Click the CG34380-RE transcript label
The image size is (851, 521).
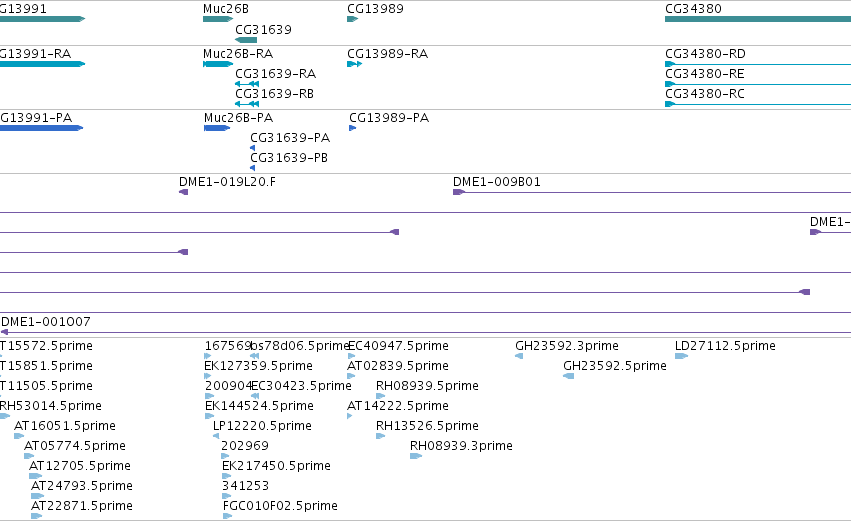(704, 74)
